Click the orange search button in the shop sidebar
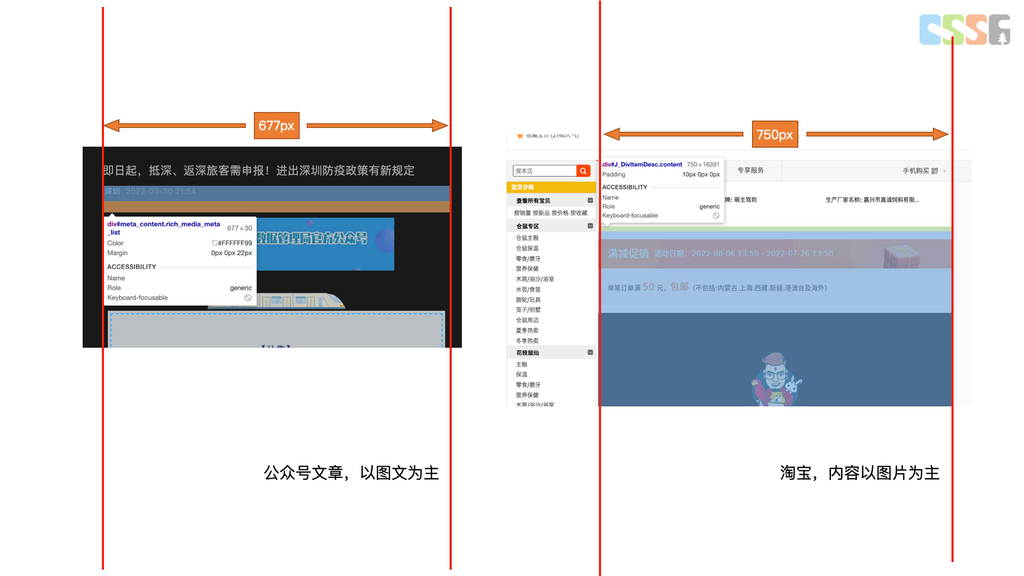 (583, 171)
